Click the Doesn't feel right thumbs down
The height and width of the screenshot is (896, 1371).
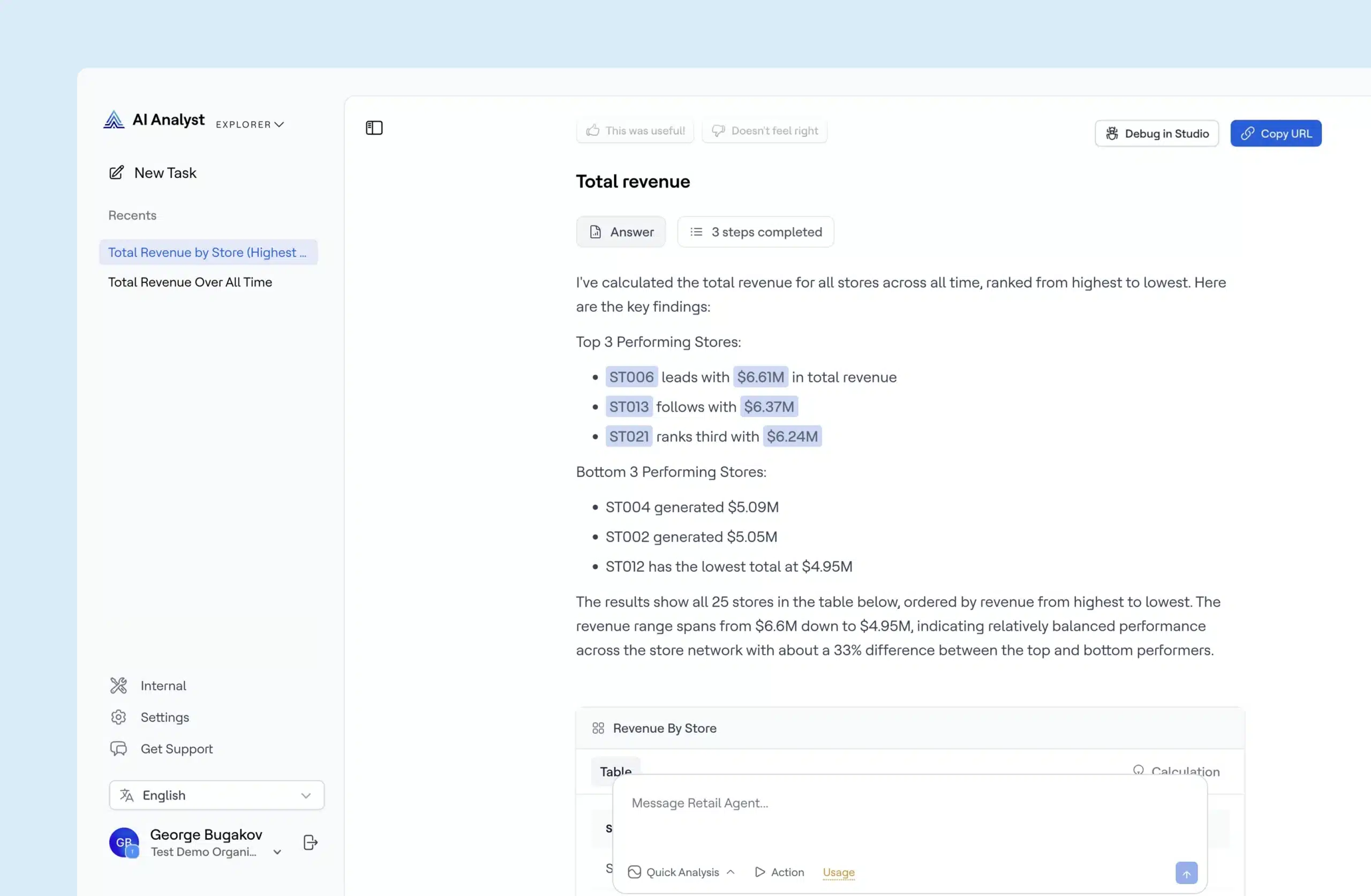click(x=764, y=131)
